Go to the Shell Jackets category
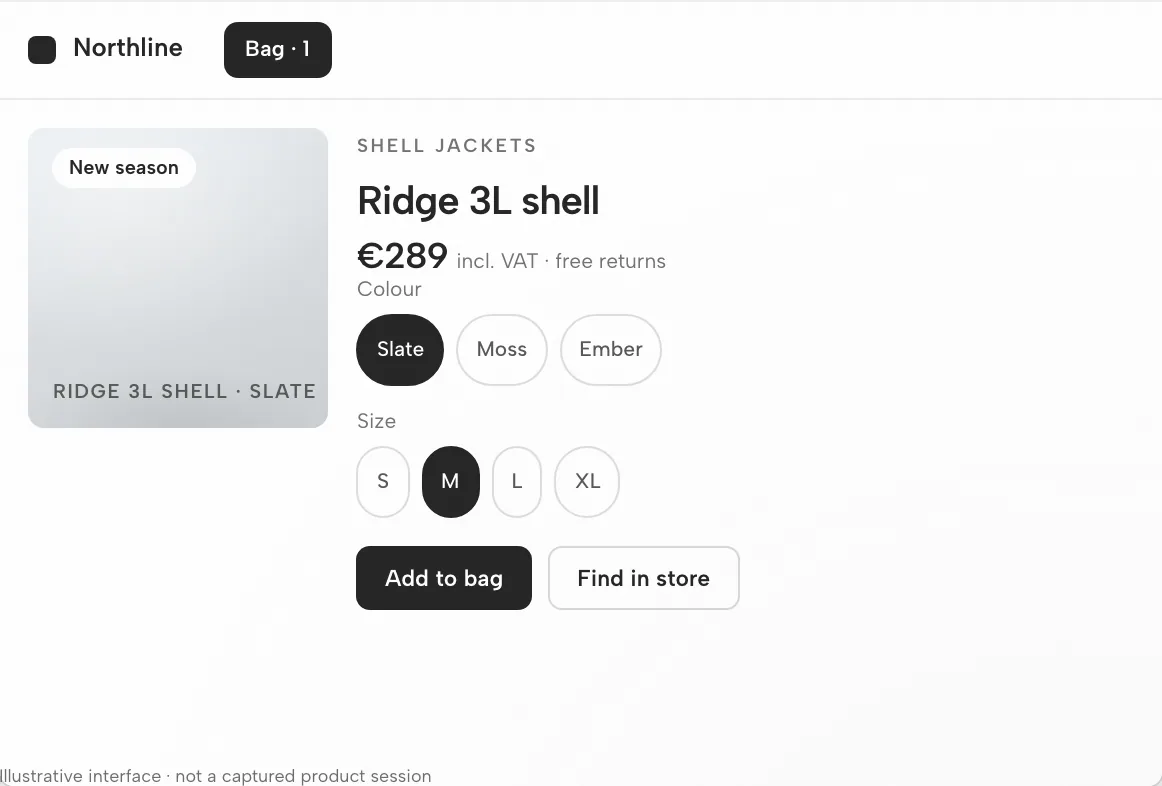 click(x=447, y=146)
